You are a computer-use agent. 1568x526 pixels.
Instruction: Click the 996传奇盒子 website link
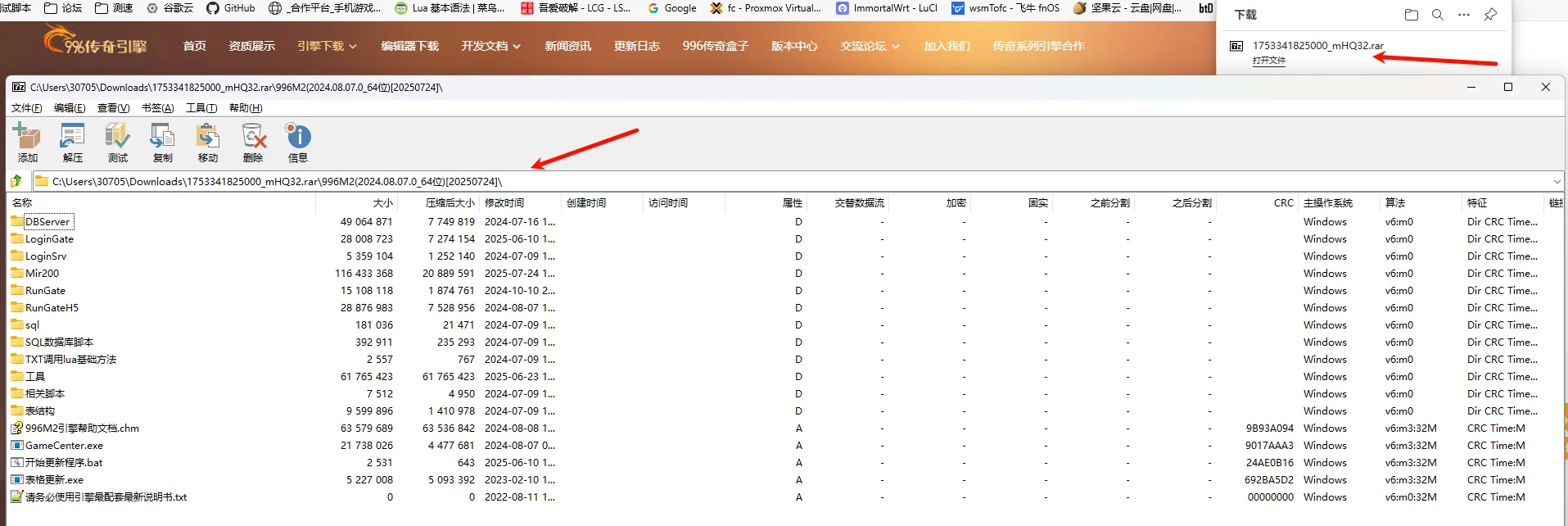(x=716, y=46)
